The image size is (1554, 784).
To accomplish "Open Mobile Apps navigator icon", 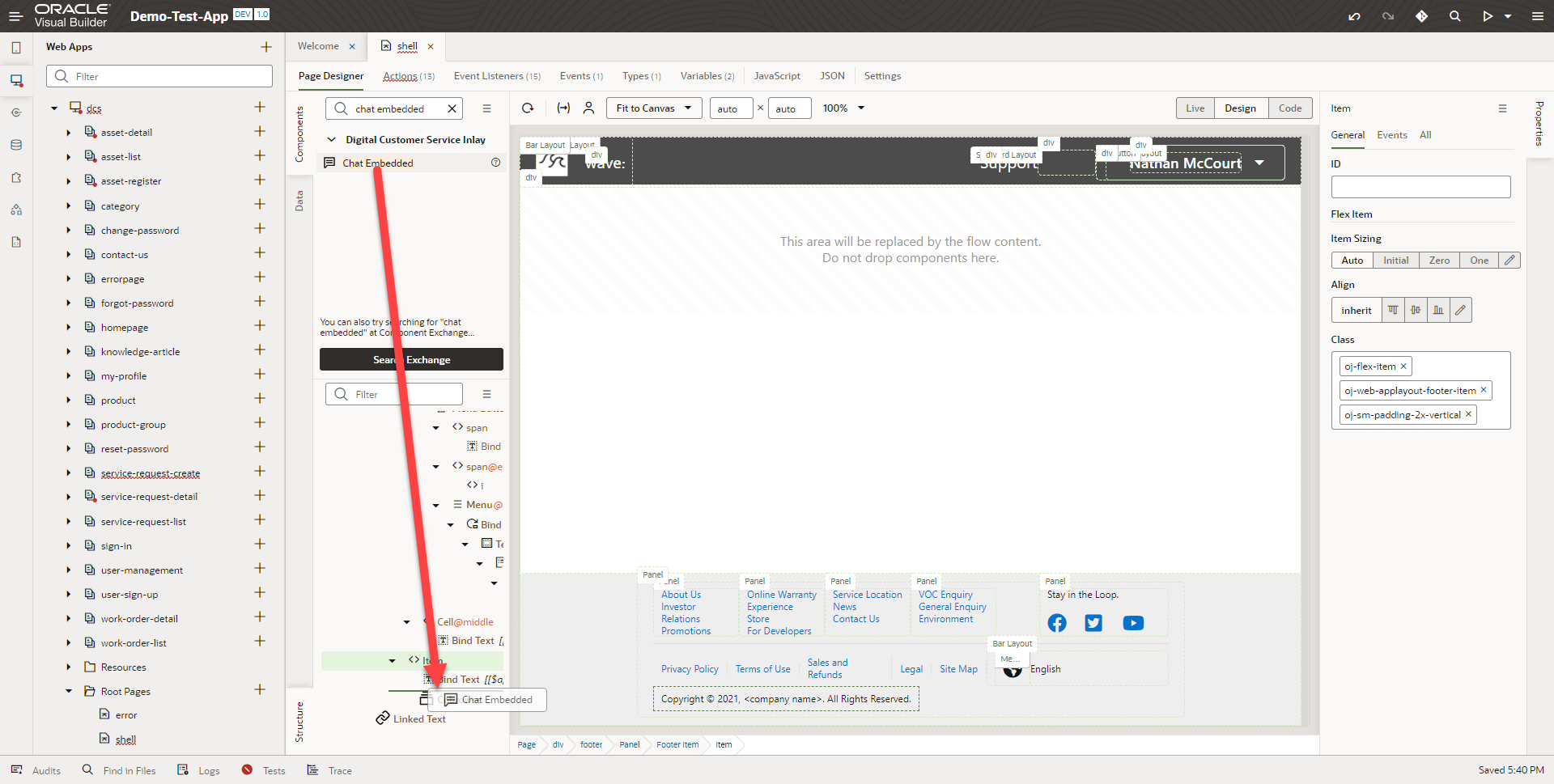I will [16, 48].
